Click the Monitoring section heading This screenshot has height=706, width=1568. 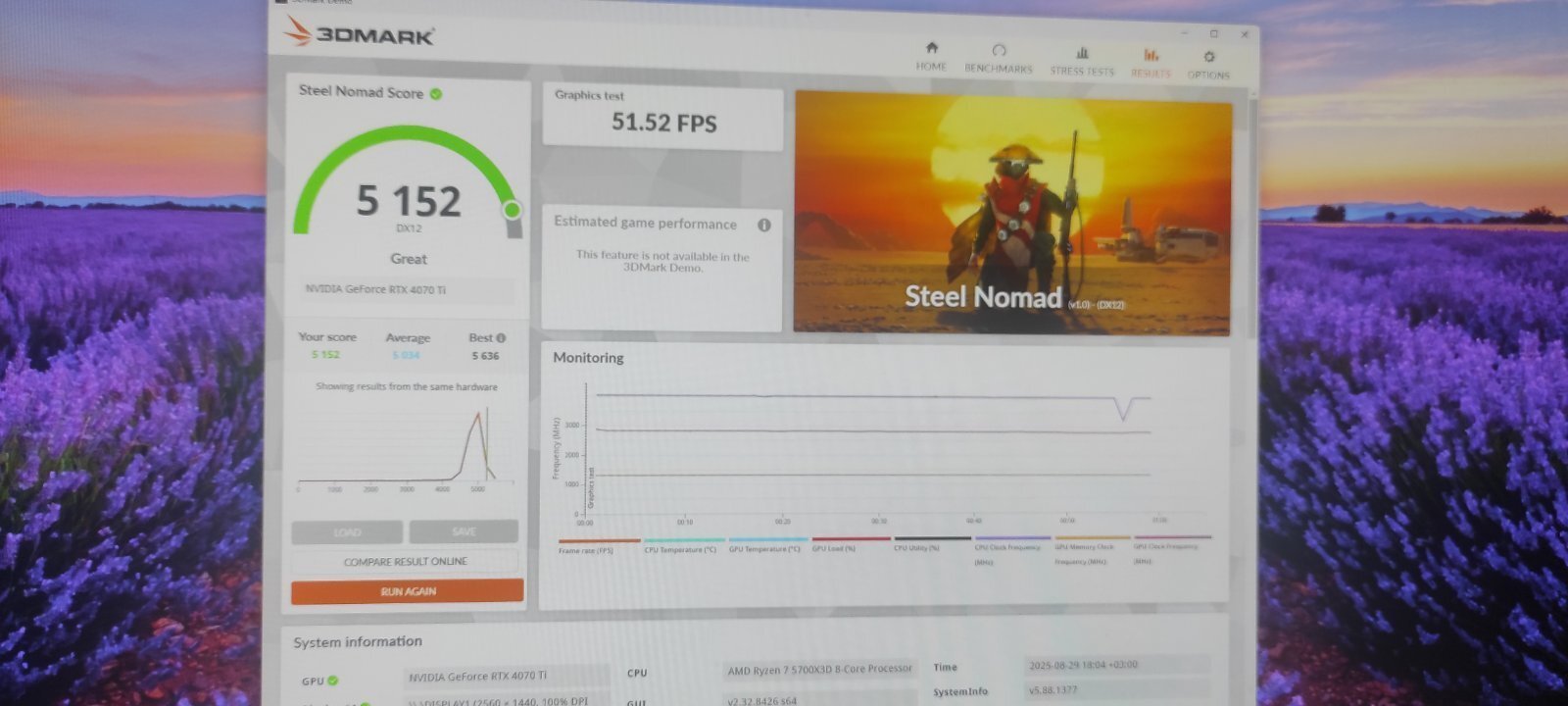pyautogui.click(x=588, y=358)
